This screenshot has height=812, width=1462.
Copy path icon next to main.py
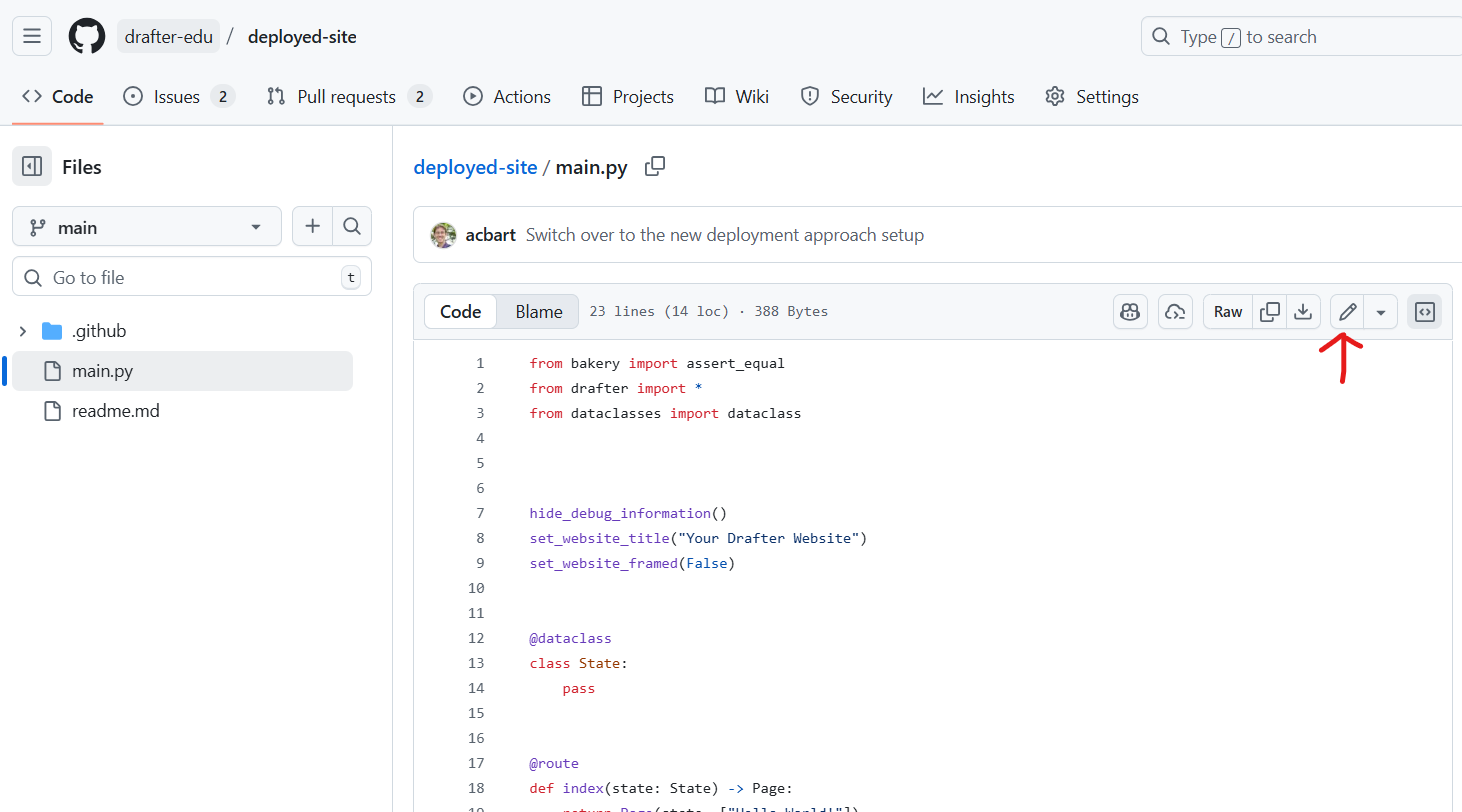[x=655, y=167]
